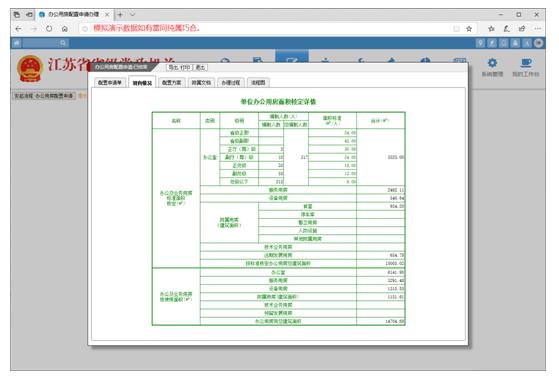Open the tab list chevron beside new tab
This screenshot has width=559, height=380.
132,15
